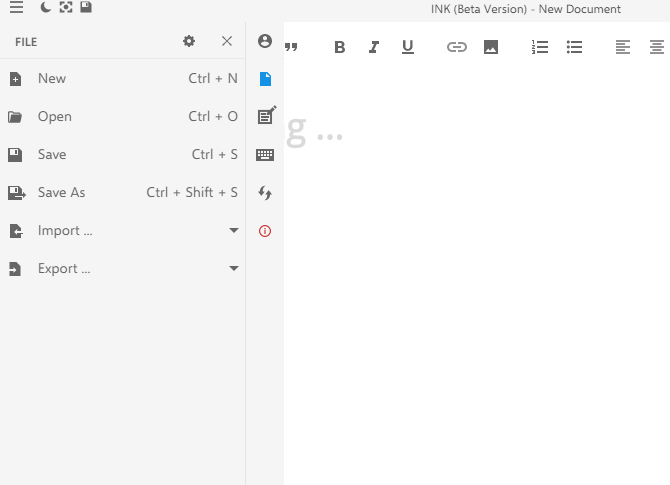Click the Ctrl + N shortcut text
Viewport: 670px width, 485px height.
click(x=213, y=79)
